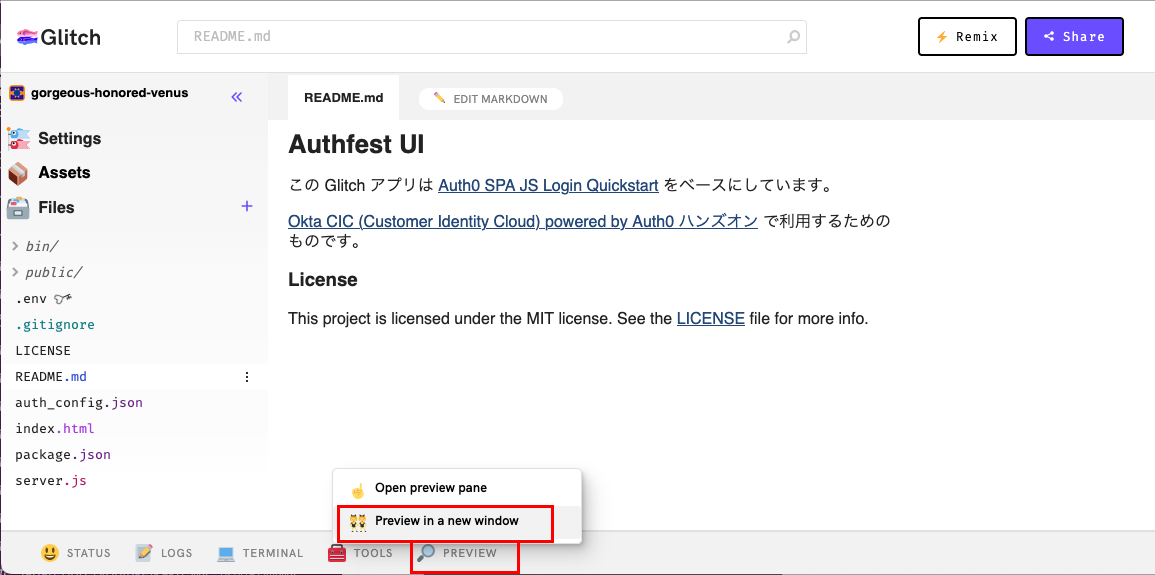Screen dimensions: 1155x575
Task: Select Preview in a new window
Action: pos(457,521)
